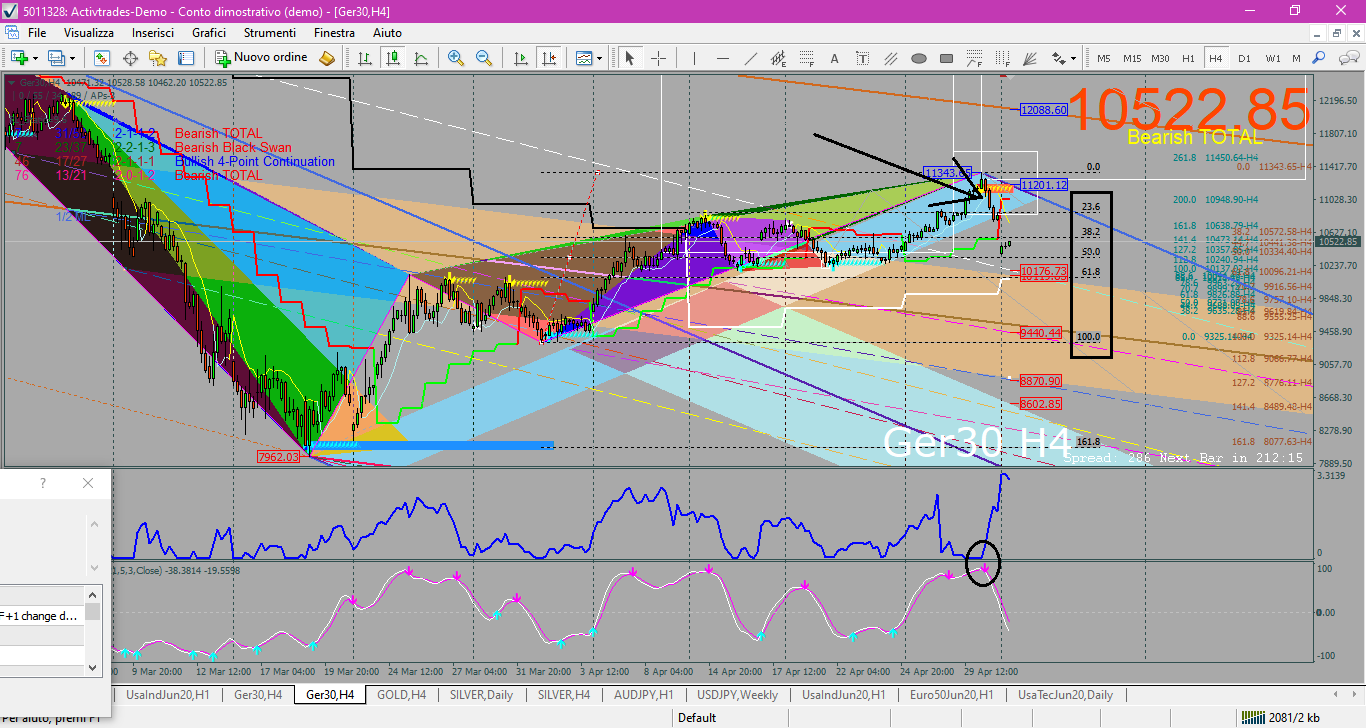Select the rectangle drawing tool
1366x728 pixels.
[947, 58]
